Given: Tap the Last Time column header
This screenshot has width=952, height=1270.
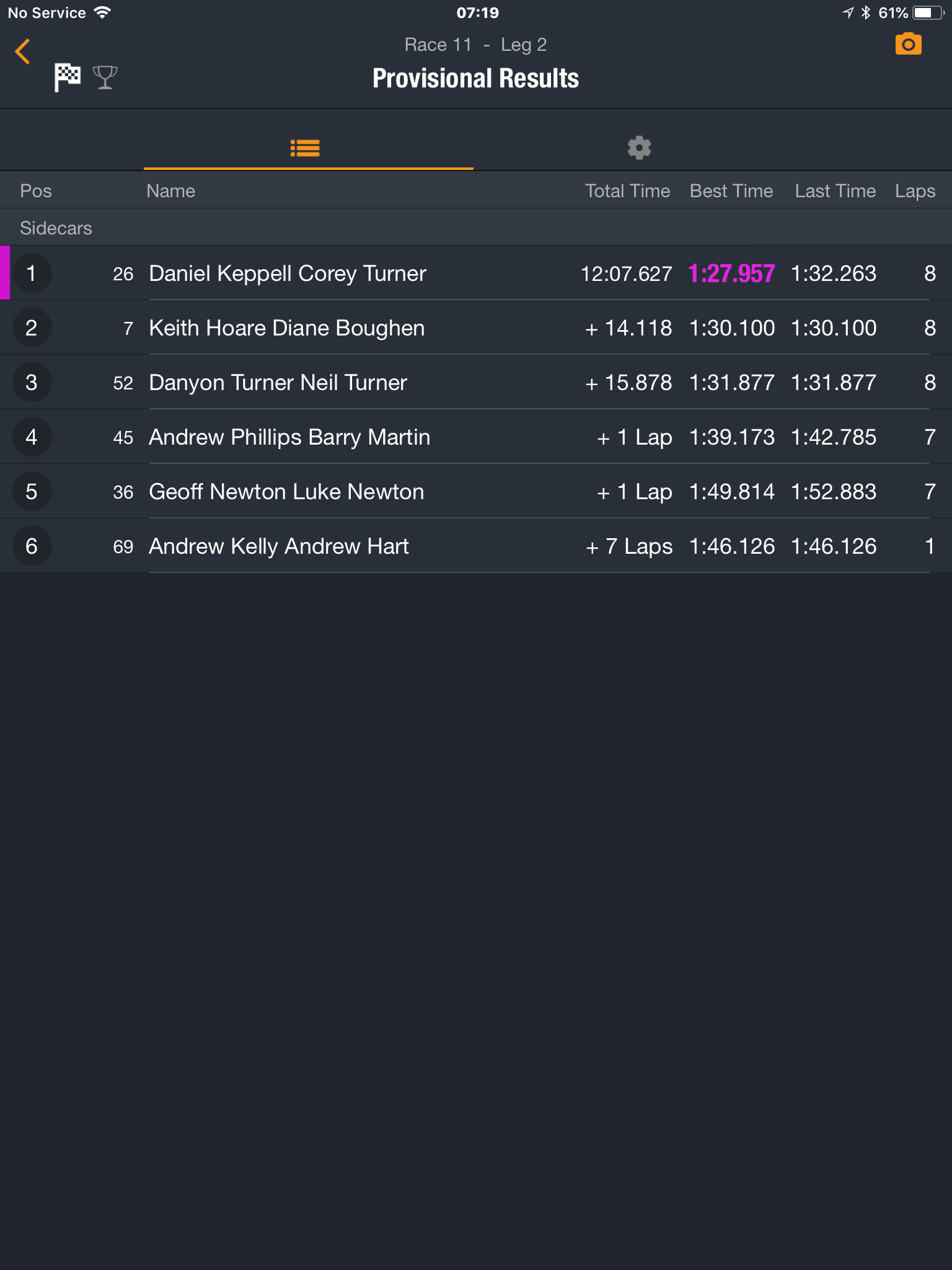Looking at the screenshot, I should tap(835, 190).
